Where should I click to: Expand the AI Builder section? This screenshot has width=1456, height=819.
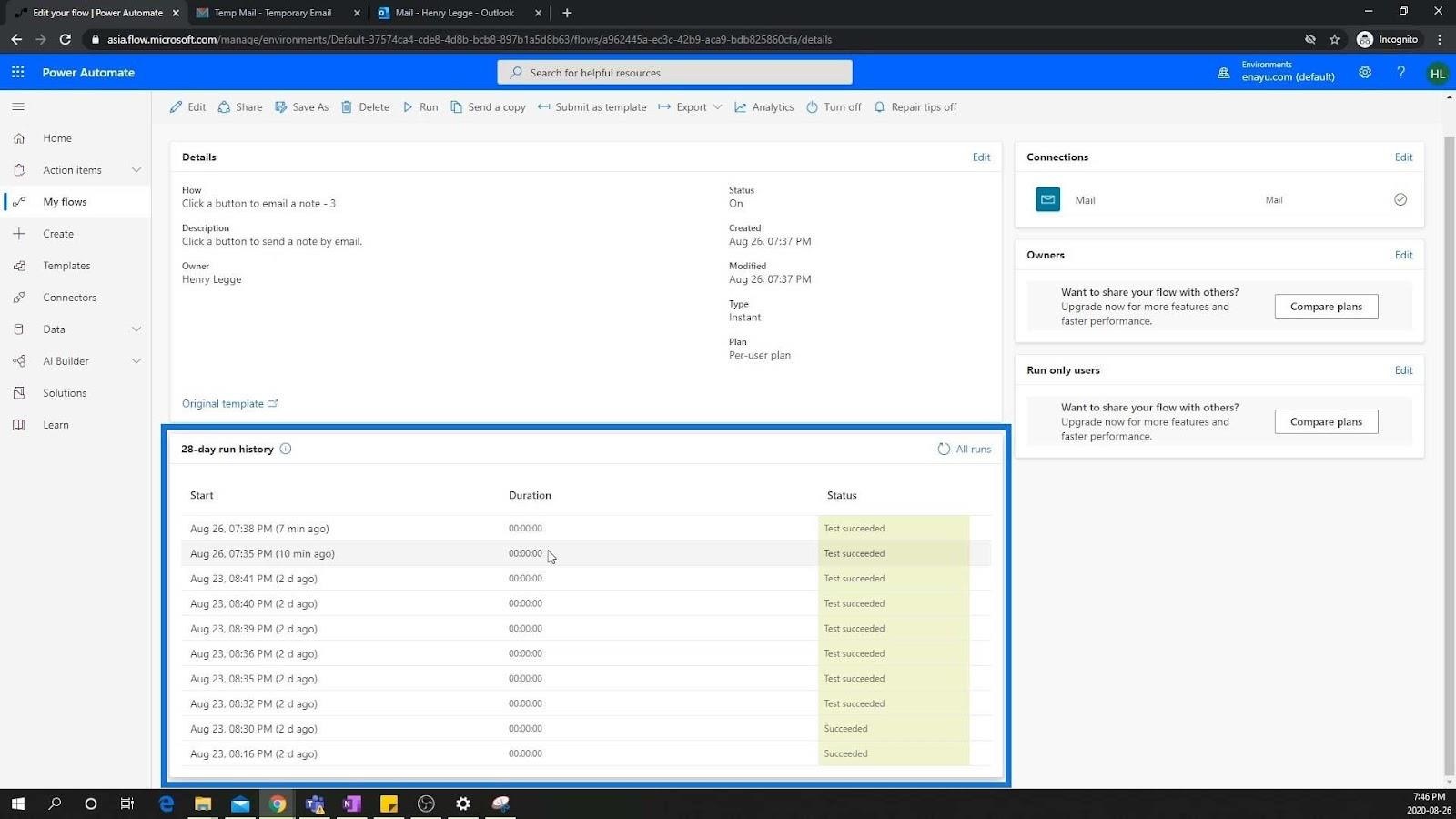pos(136,361)
